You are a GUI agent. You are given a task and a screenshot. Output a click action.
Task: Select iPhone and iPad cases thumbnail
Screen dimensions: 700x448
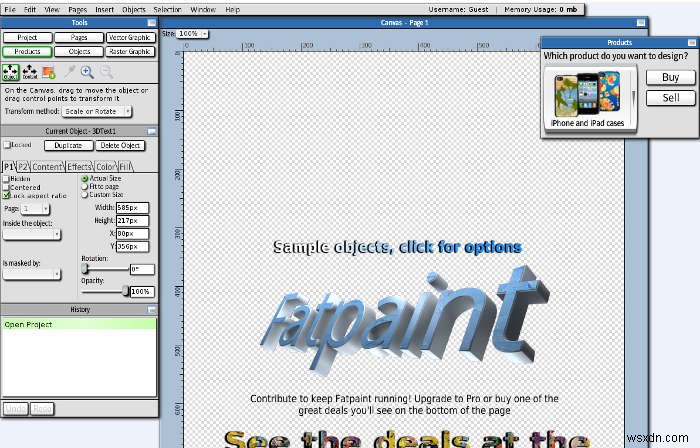point(587,99)
